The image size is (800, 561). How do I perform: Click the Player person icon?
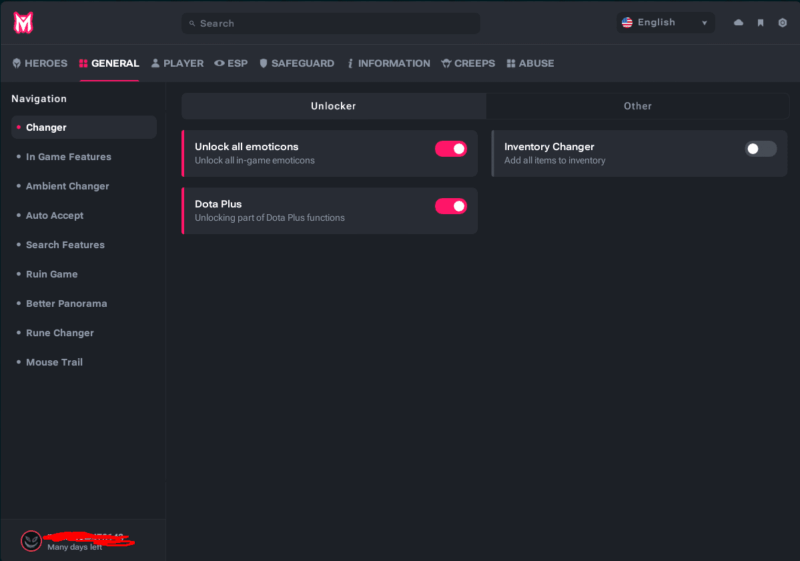(x=155, y=63)
